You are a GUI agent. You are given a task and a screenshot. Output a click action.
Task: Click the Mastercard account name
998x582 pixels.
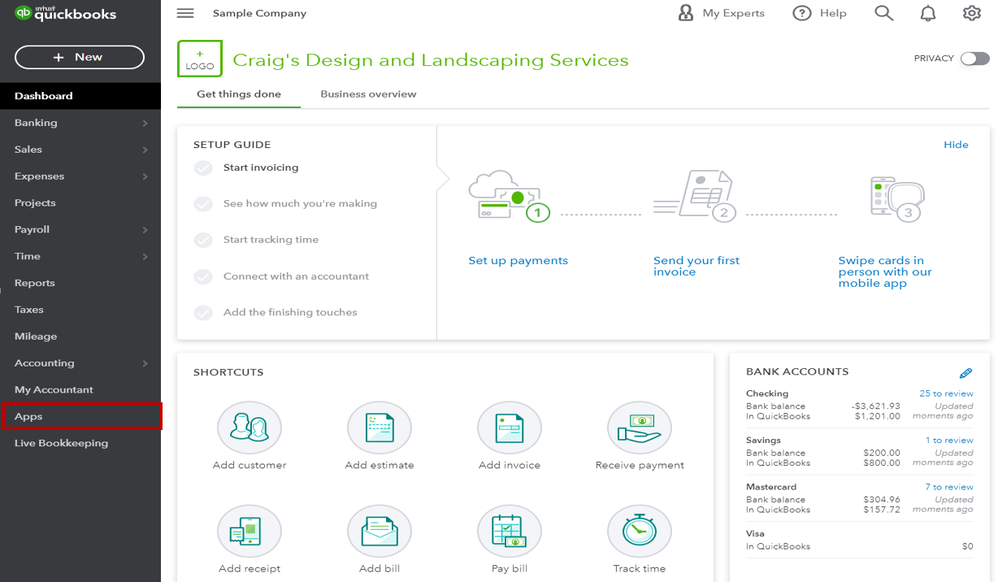(771, 487)
